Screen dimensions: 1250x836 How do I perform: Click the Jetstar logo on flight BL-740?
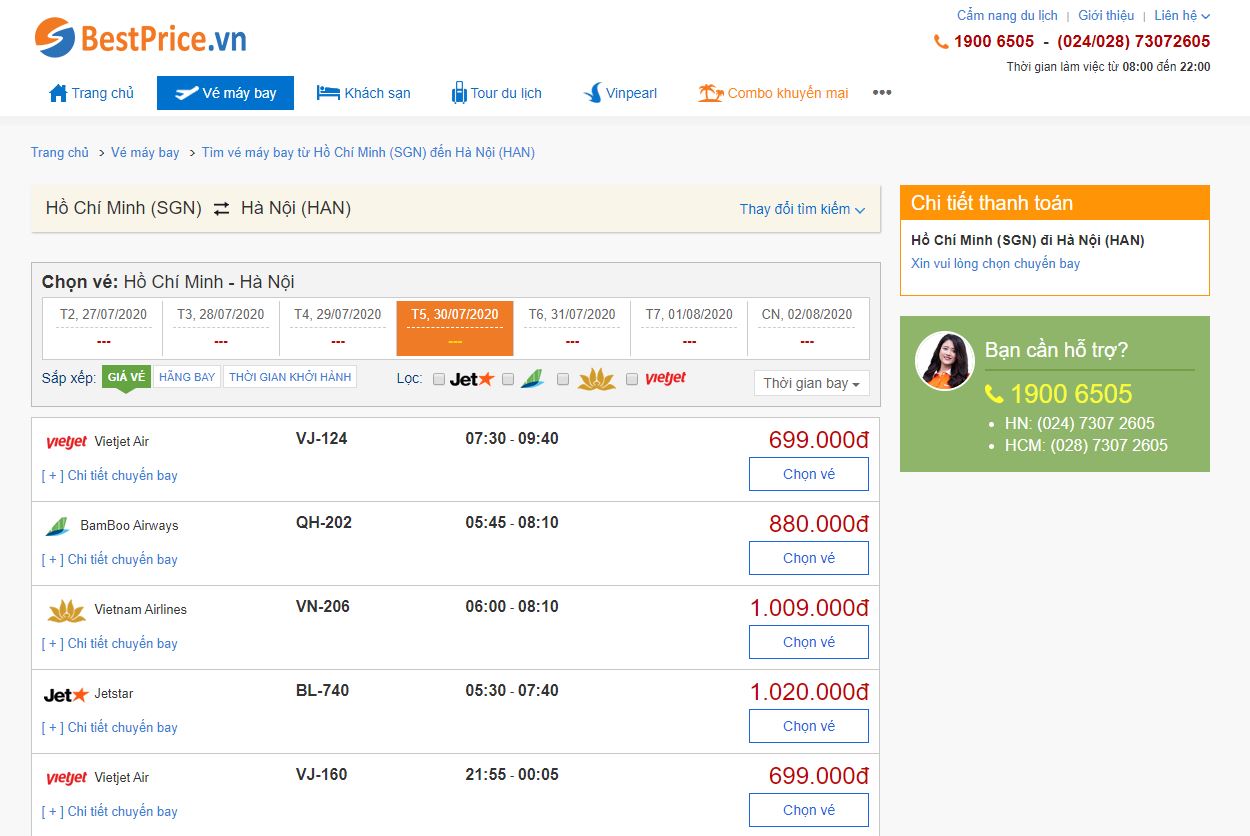pos(66,694)
